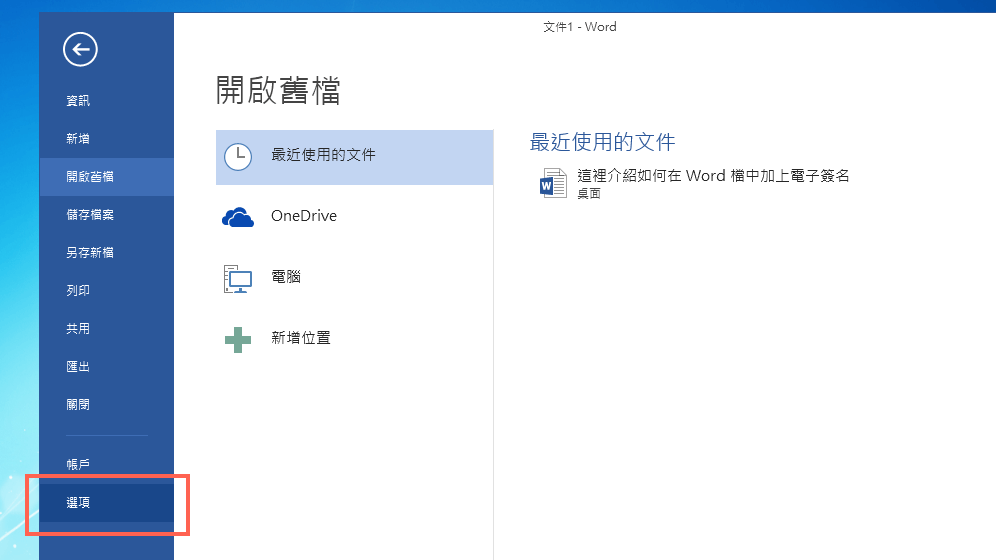Click the Word document file icon
This screenshot has width=996, height=560.
click(553, 183)
